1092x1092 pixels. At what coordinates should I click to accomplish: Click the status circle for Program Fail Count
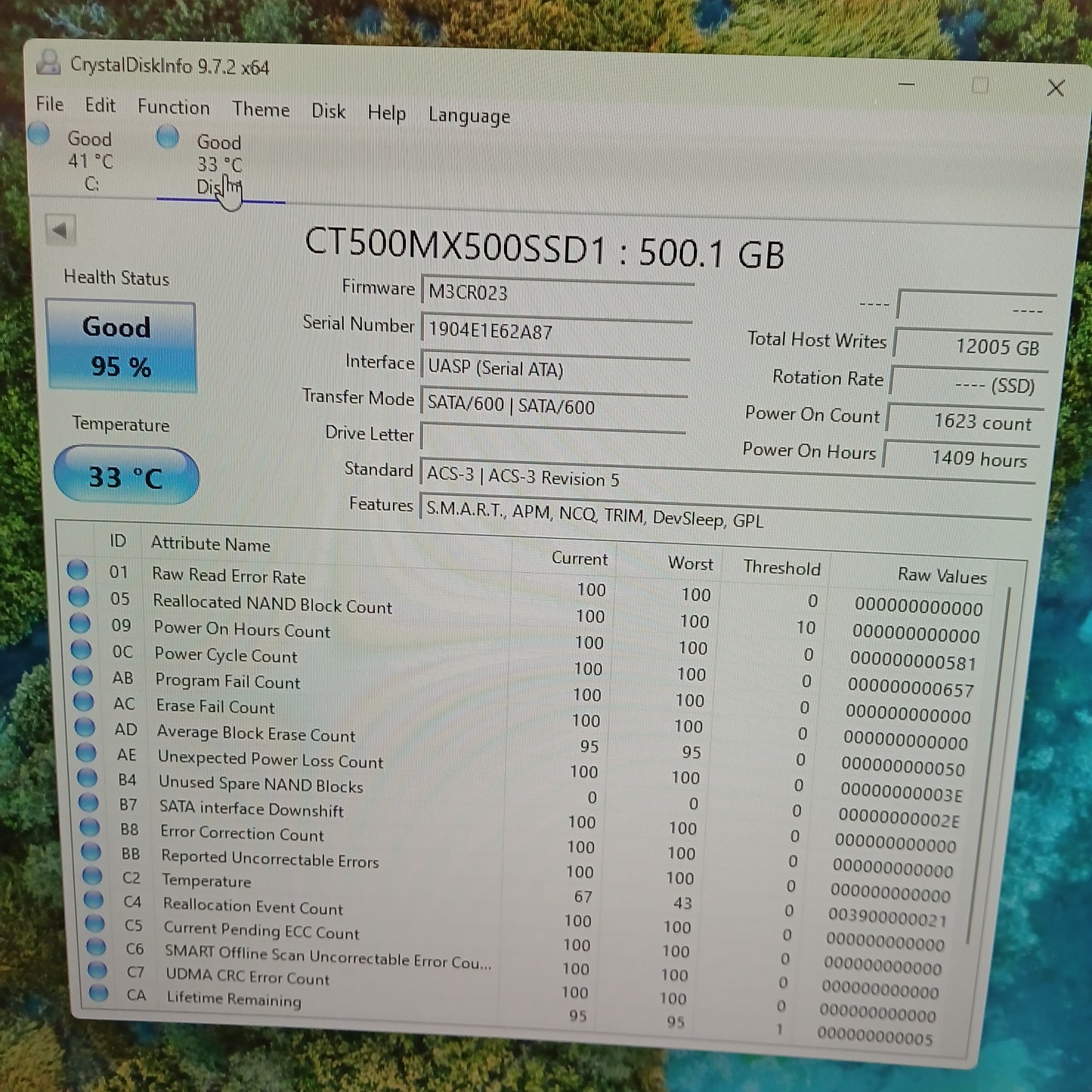[x=82, y=676]
